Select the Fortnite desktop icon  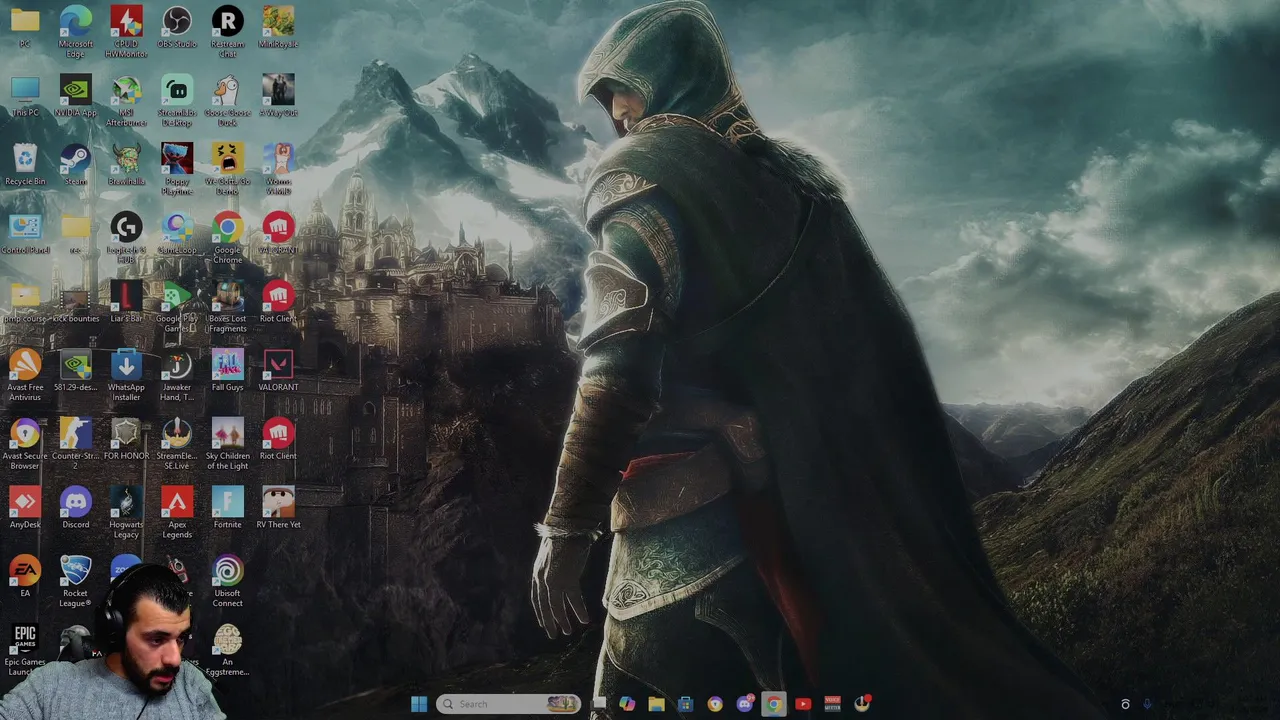[x=227, y=508]
